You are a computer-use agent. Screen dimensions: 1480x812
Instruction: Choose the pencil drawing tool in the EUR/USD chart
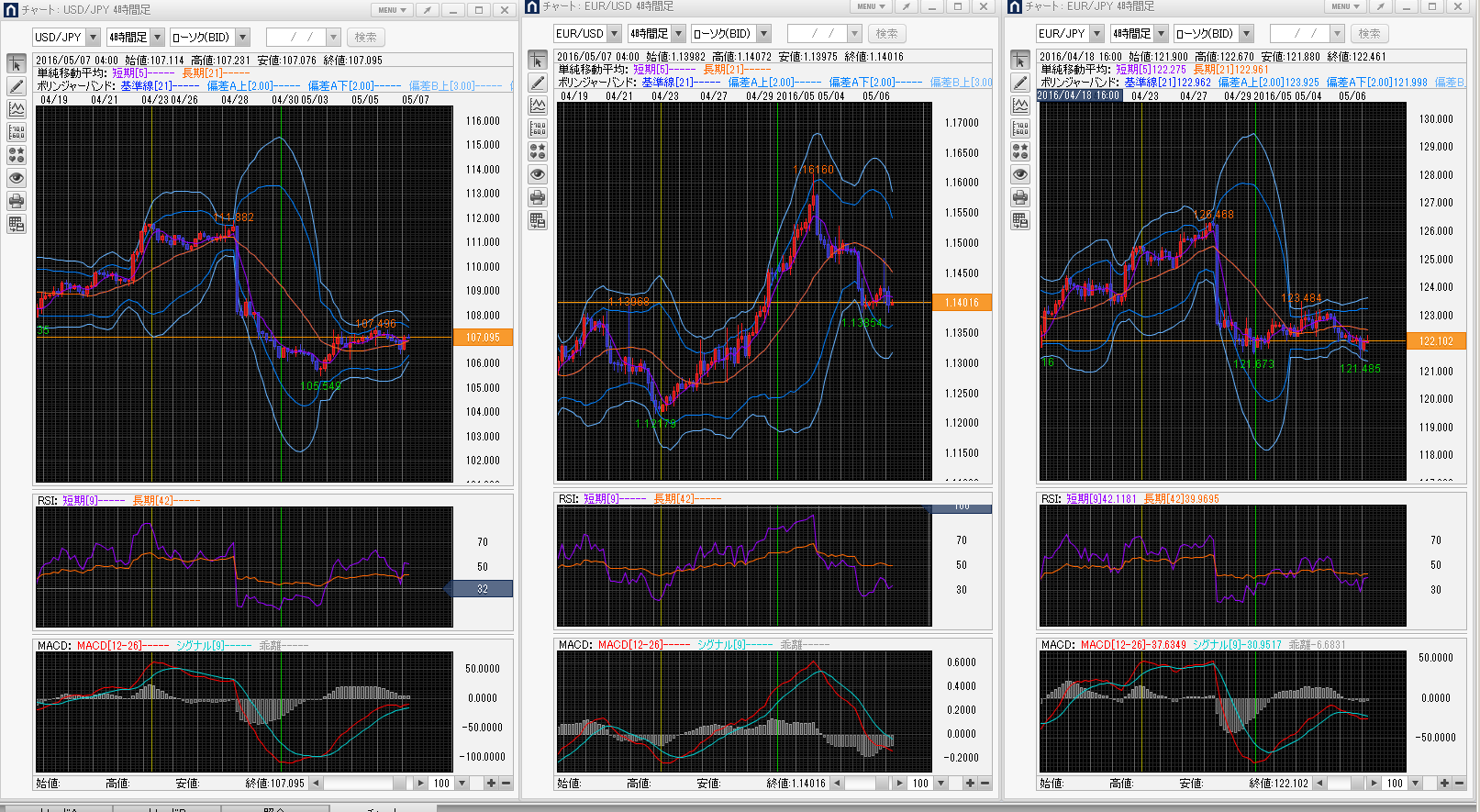(538, 83)
